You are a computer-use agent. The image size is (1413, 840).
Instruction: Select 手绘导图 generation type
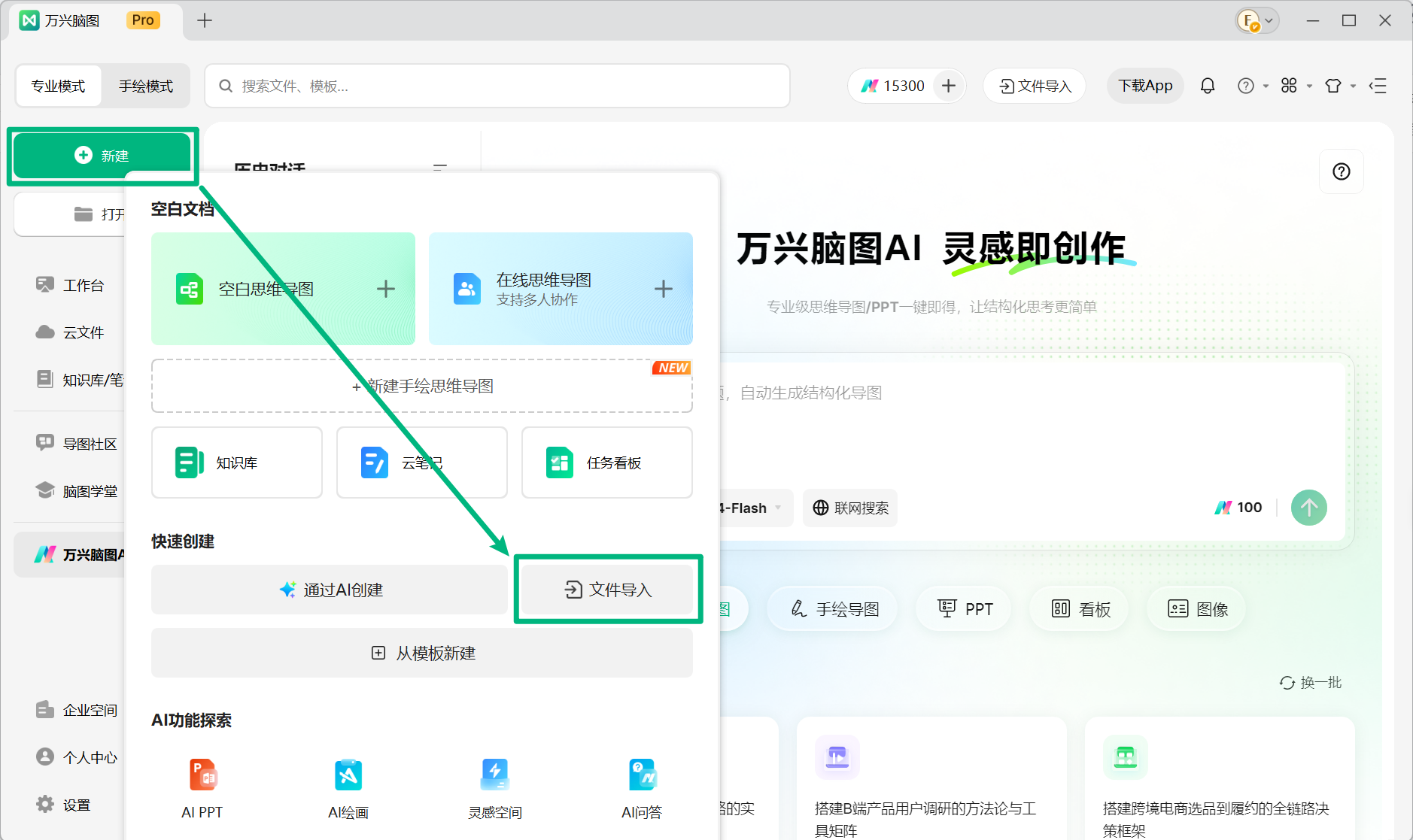coord(833,608)
